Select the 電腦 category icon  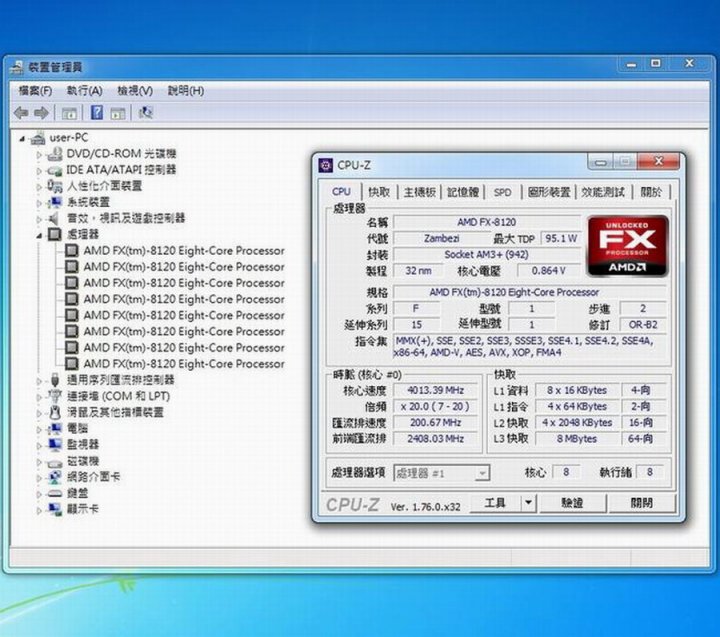click(55, 428)
